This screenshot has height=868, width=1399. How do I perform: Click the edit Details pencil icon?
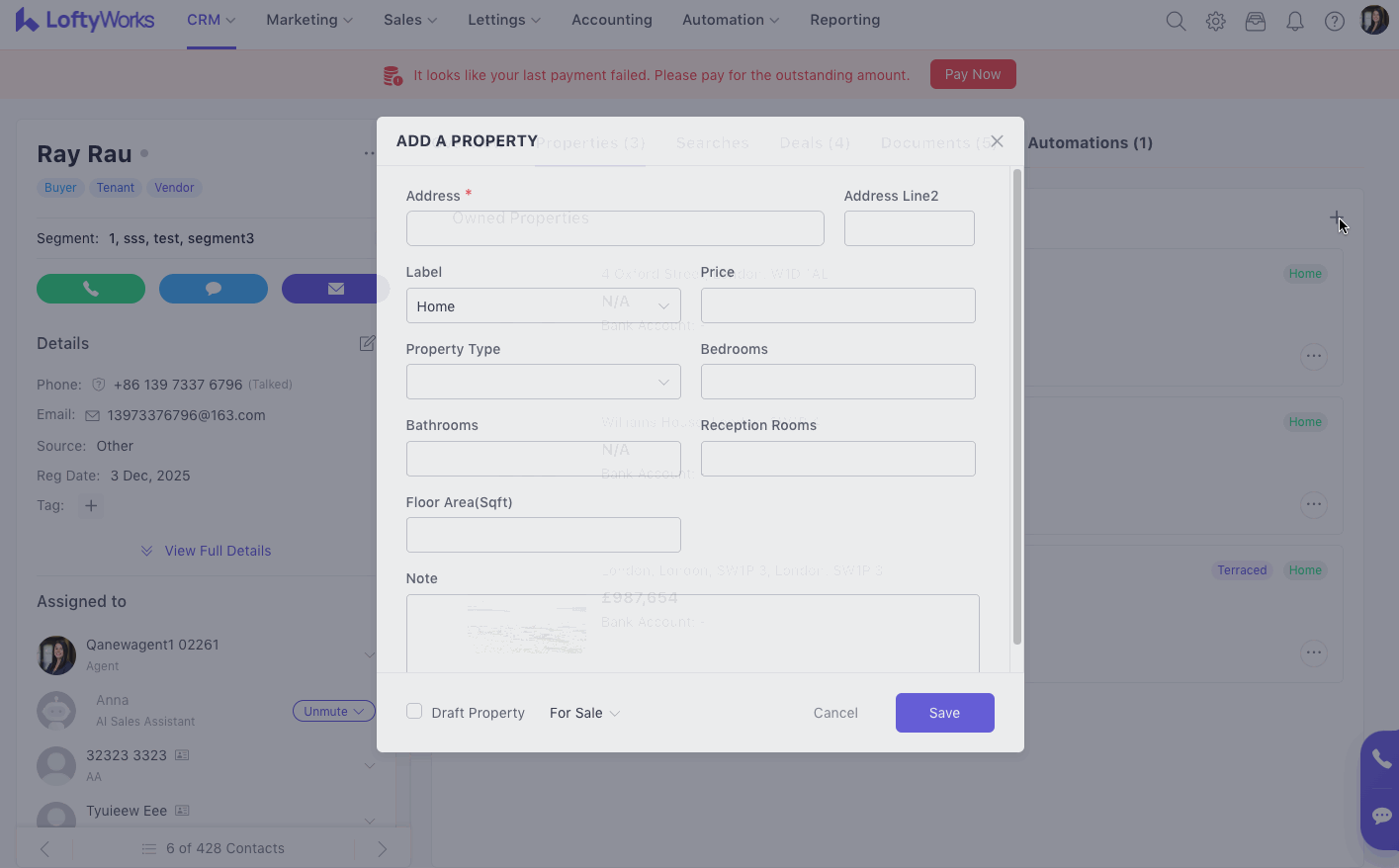pos(367,343)
